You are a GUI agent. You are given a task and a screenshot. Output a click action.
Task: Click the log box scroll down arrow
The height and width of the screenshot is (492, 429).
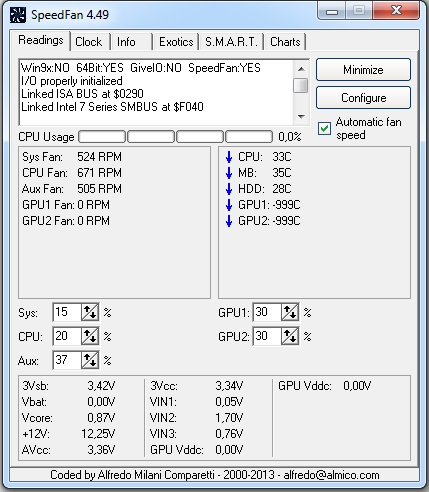pos(301,117)
